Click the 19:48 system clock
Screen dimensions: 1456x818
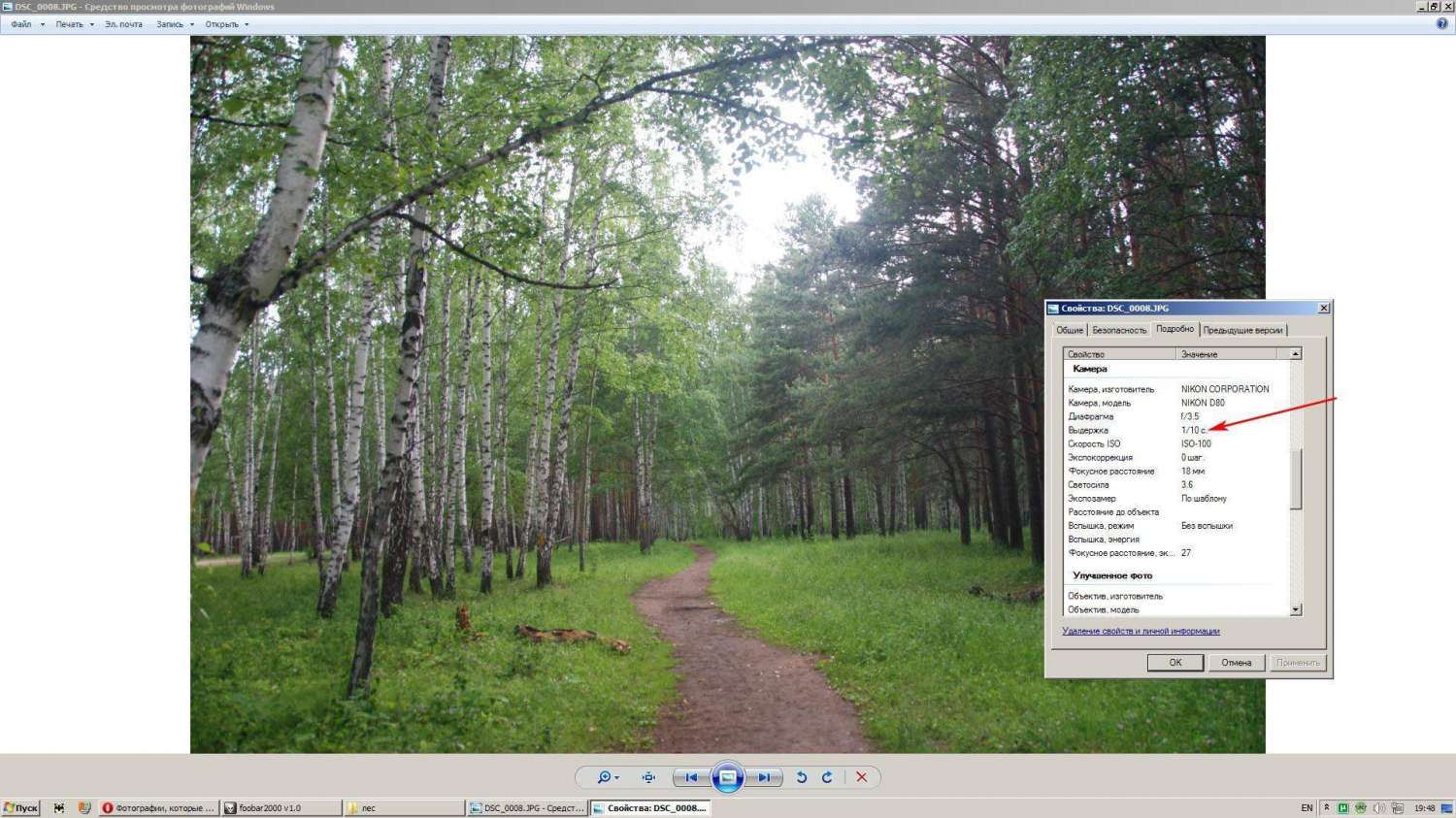click(x=1424, y=807)
